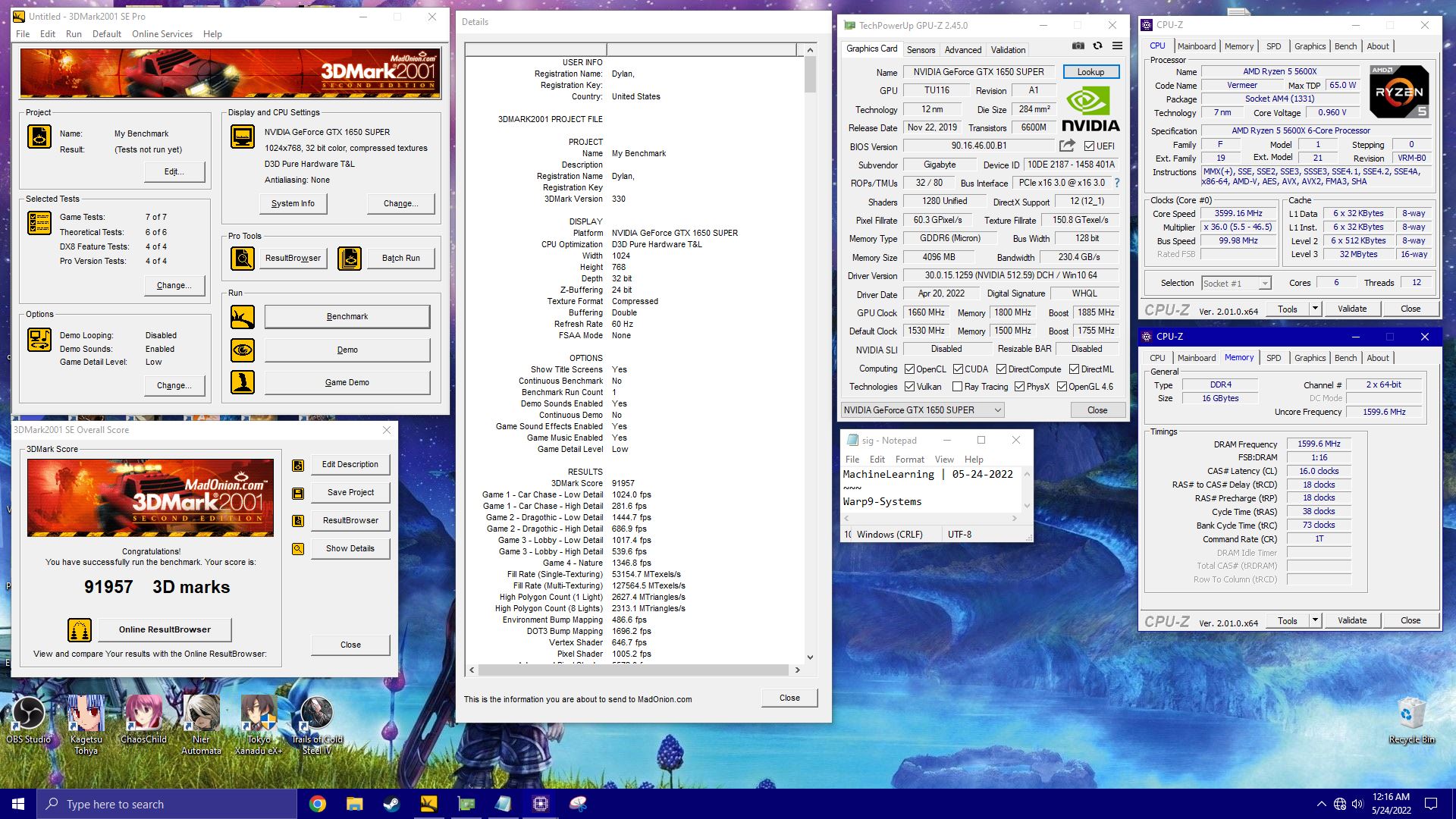Viewport: 1456px width, 819px height.
Task: Toggle the UEFI checkbox in GPU-Z
Action: coord(1089,146)
